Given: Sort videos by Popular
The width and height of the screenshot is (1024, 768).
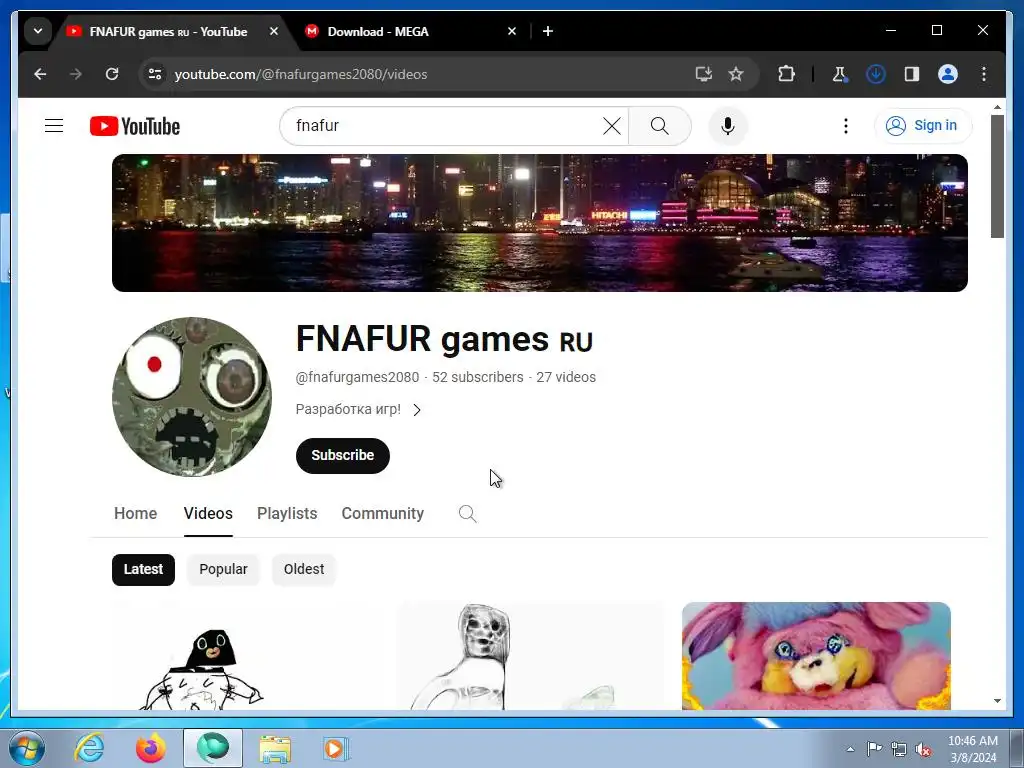Looking at the screenshot, I should point(223,569).
